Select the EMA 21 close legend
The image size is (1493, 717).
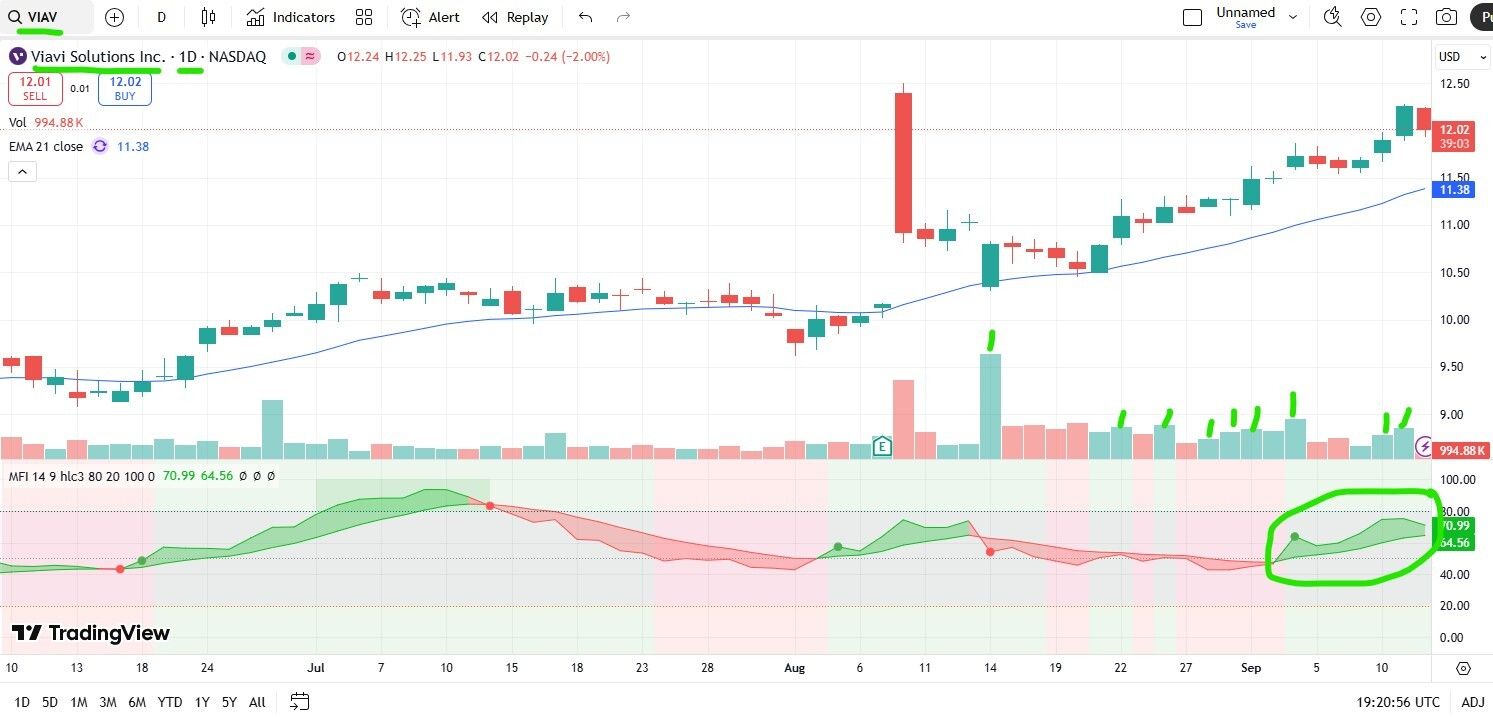(x=46, y=146)
